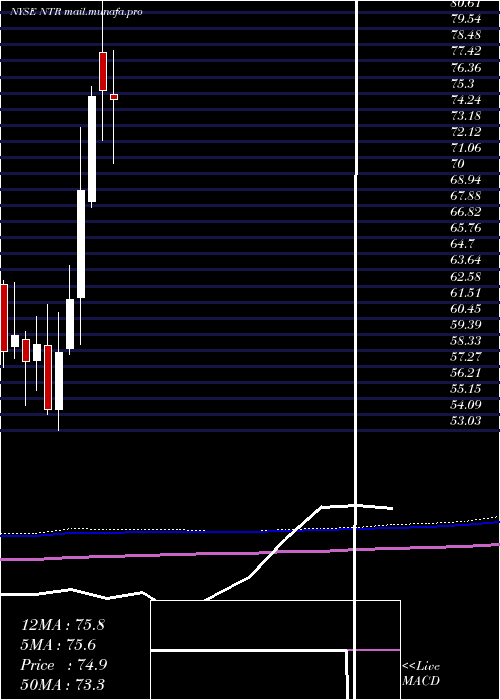Click the 71.06 price axis label
This screenshot has width=500, height=700.
coord(467,148)
